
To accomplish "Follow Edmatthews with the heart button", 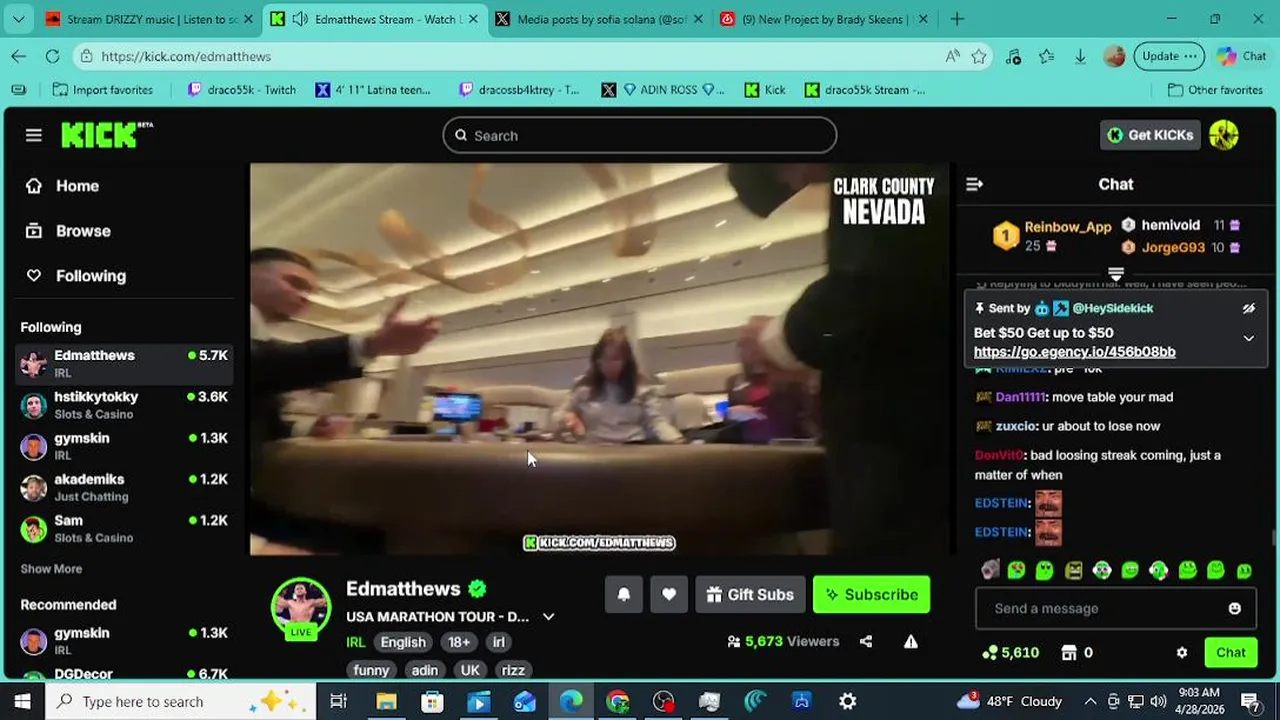I will pyautogui.click(x=669, y=594).
